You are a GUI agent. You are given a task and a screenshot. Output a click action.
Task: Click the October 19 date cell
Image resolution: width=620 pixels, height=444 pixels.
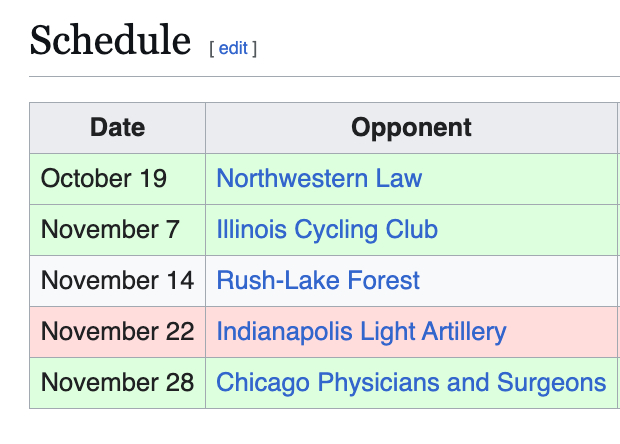(x=104, y=179)
